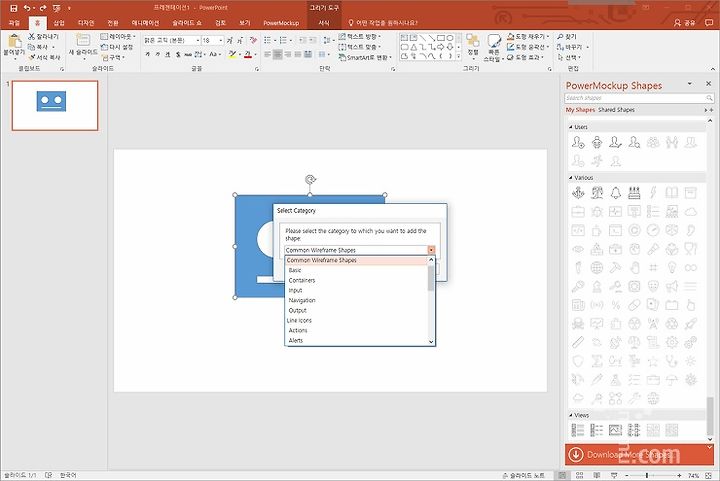
Task: Close the PowerMockup Shapes pane
Action: 709,84
